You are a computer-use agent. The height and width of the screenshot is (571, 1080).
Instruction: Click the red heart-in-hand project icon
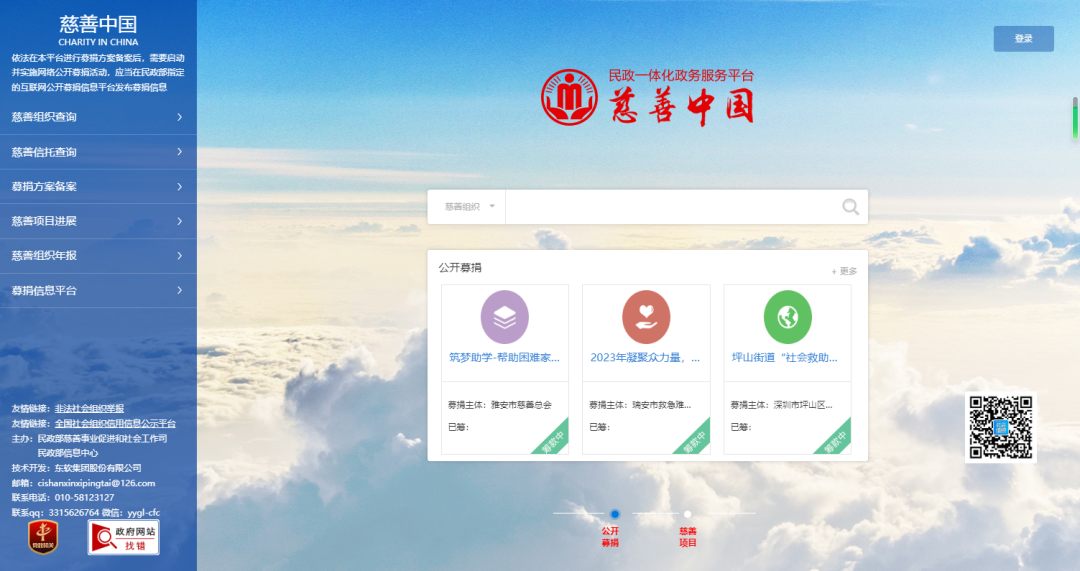(646, 317)
